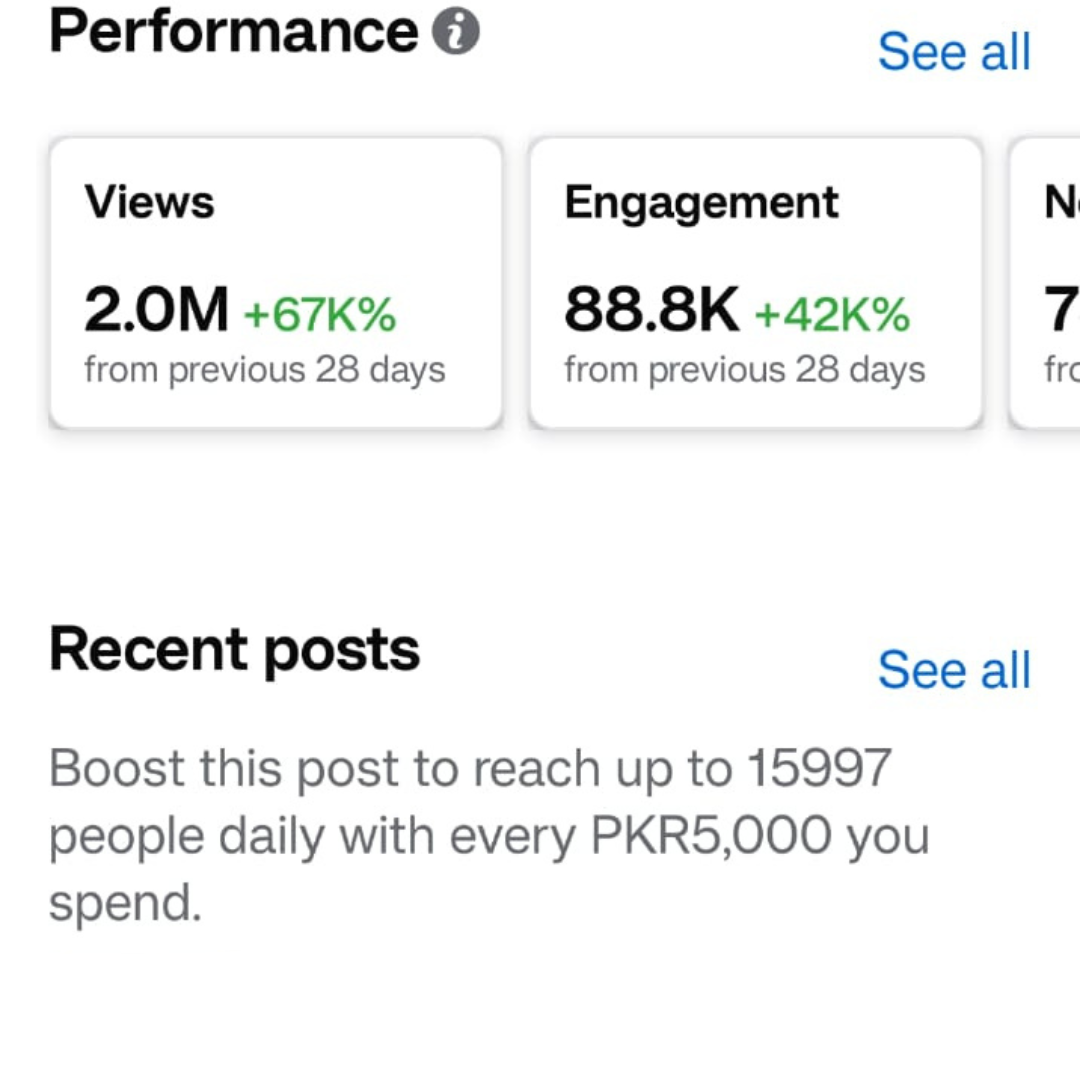Open the Views metric card
1080x1080 pixels.
point(276,283)
